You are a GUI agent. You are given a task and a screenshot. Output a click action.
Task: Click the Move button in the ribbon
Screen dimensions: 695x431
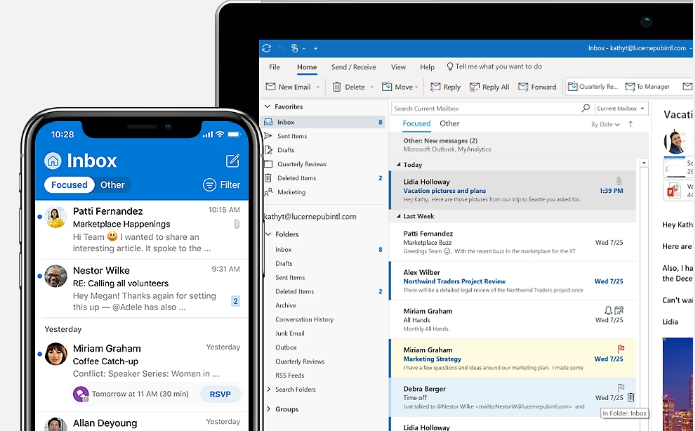(x=400, y=87)
